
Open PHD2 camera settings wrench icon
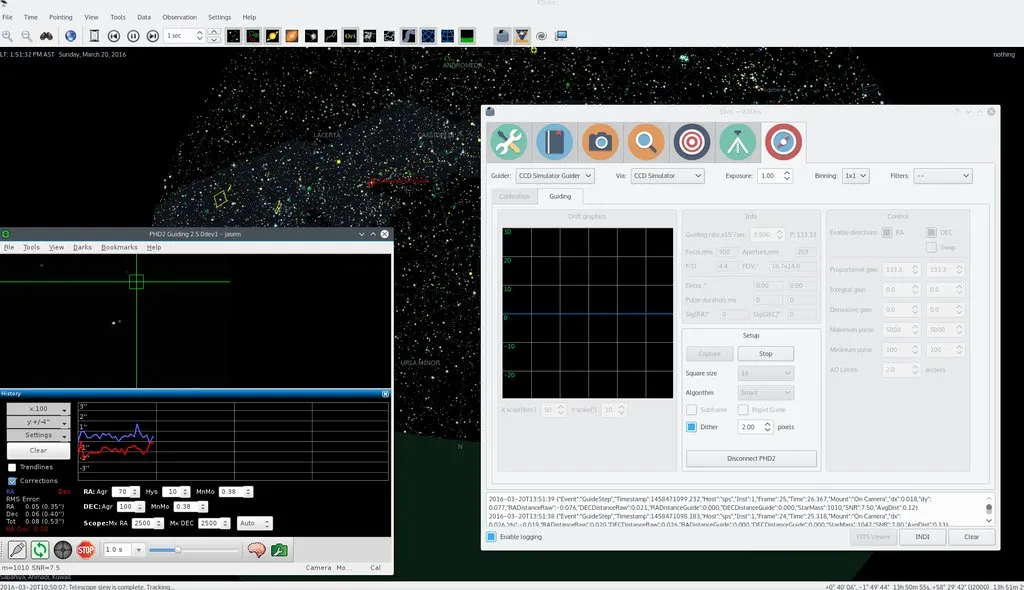(279, 550)
